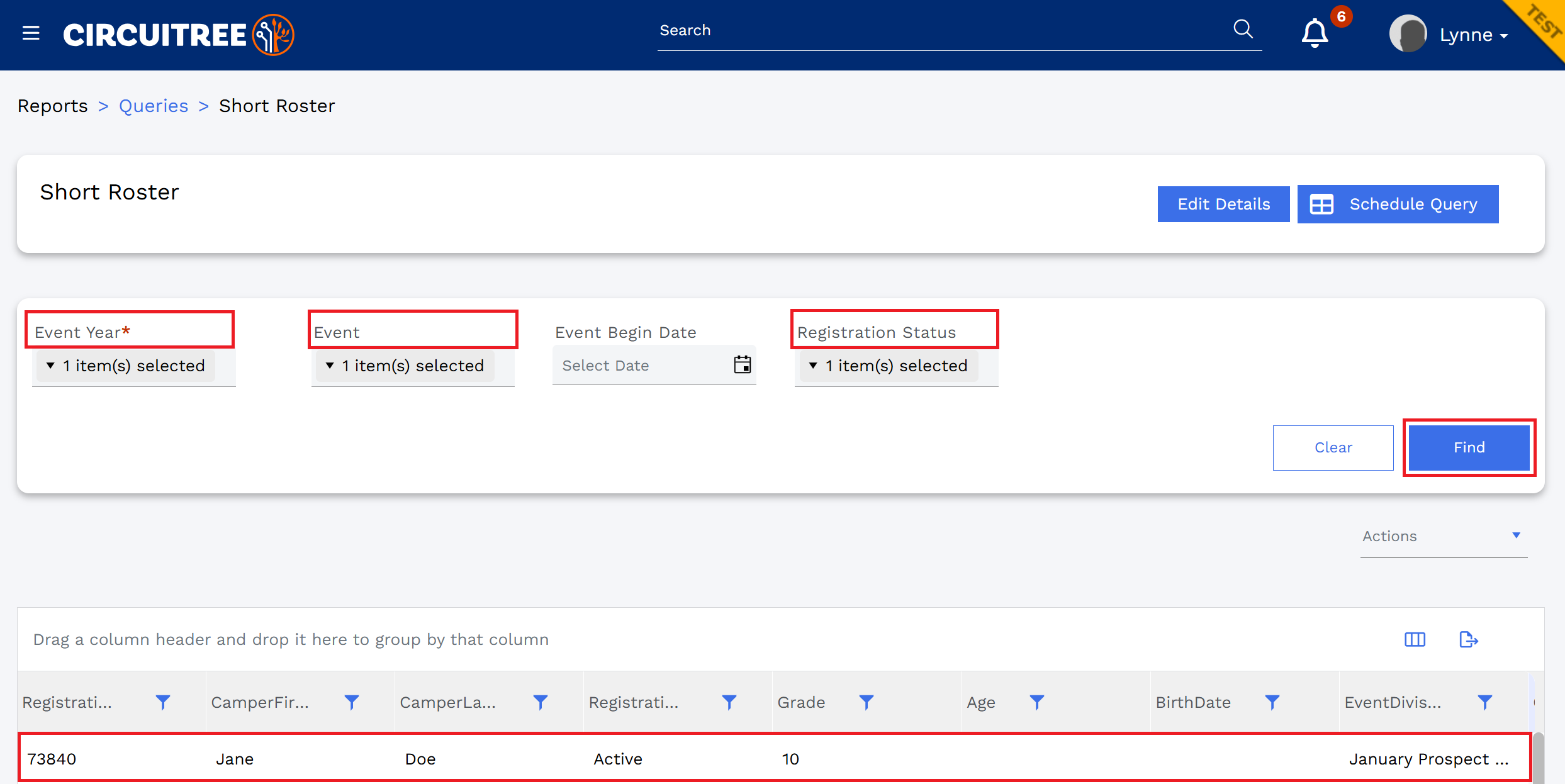
Task: Open the column chooser icon
Action: [1415, 639]
